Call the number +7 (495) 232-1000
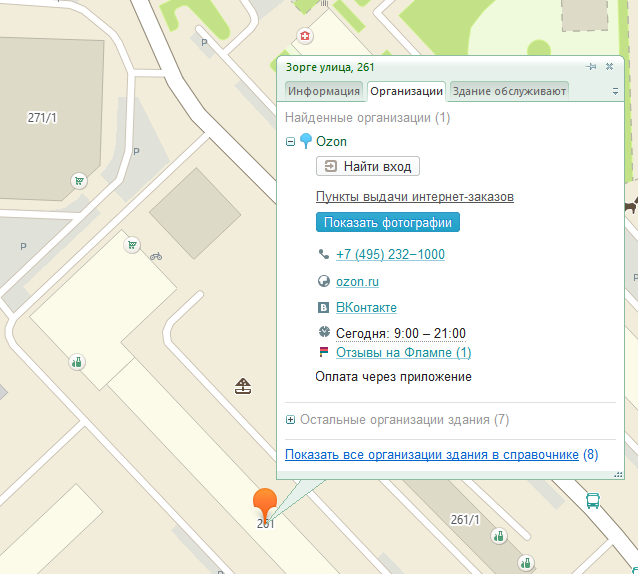The width and height of the screenshot is (638, 574). click(x=390, y=254)
